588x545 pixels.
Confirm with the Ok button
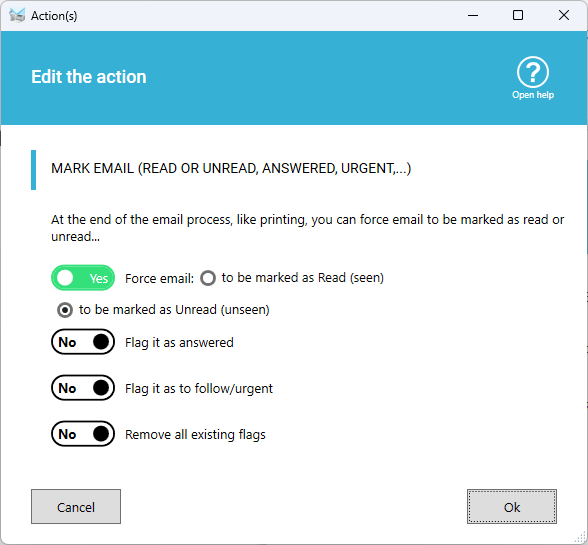[512, 507]
